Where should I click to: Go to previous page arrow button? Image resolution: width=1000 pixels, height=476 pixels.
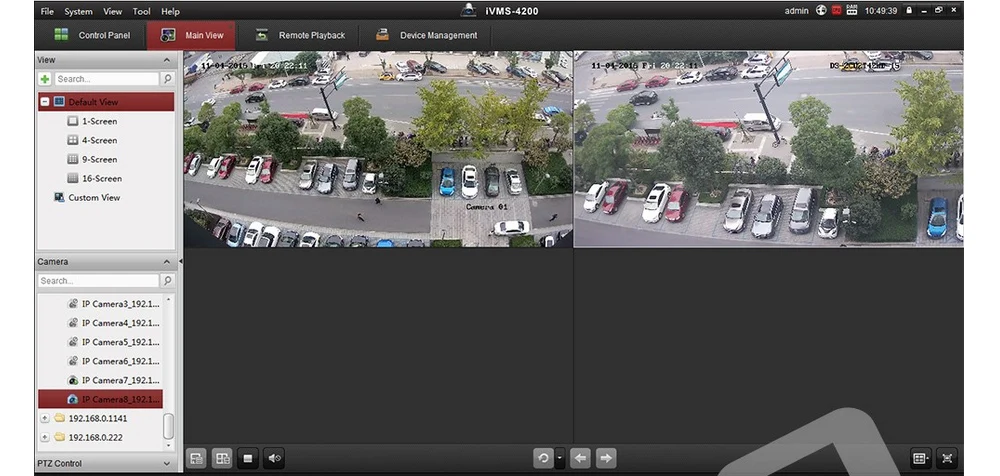pyautogui.click(x=580, y=458)
